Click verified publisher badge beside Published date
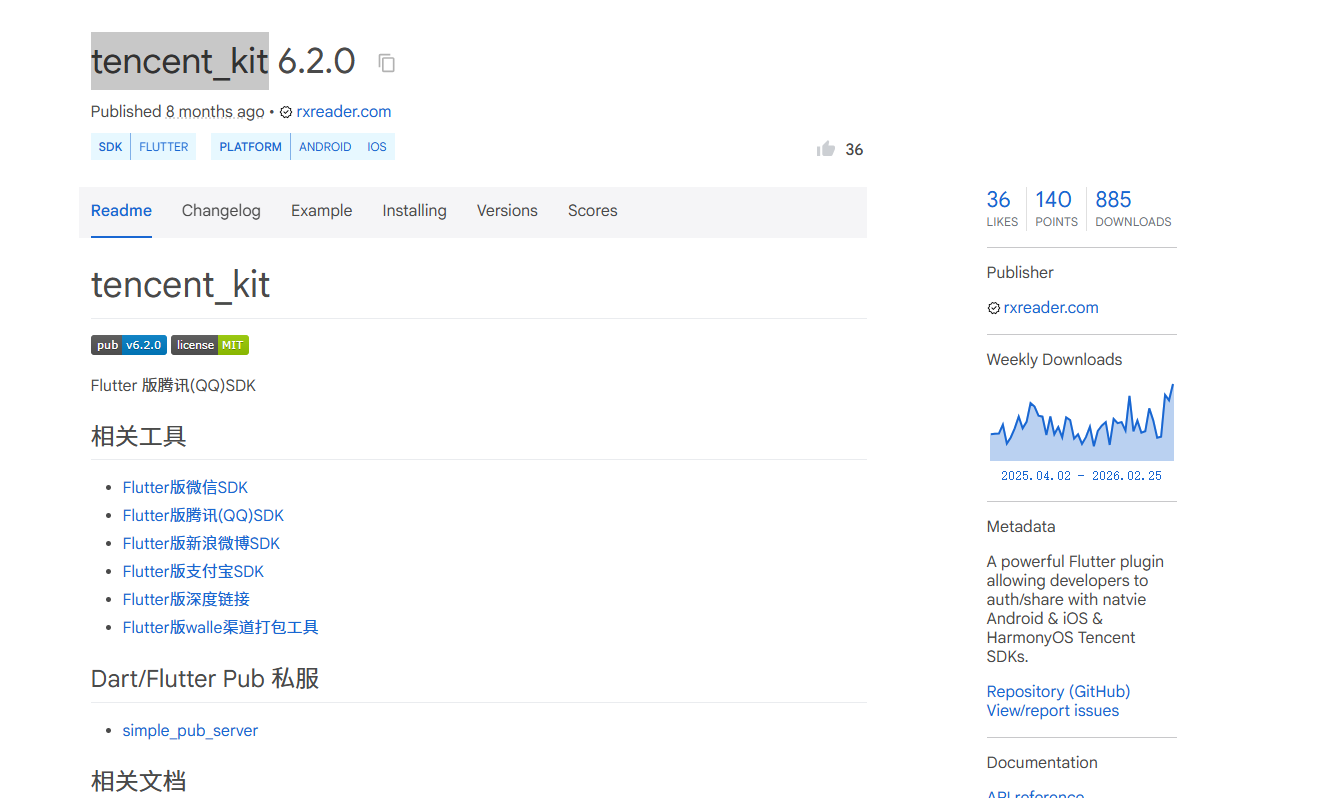Screen dimensions: 1321x798 coord(286,112)
